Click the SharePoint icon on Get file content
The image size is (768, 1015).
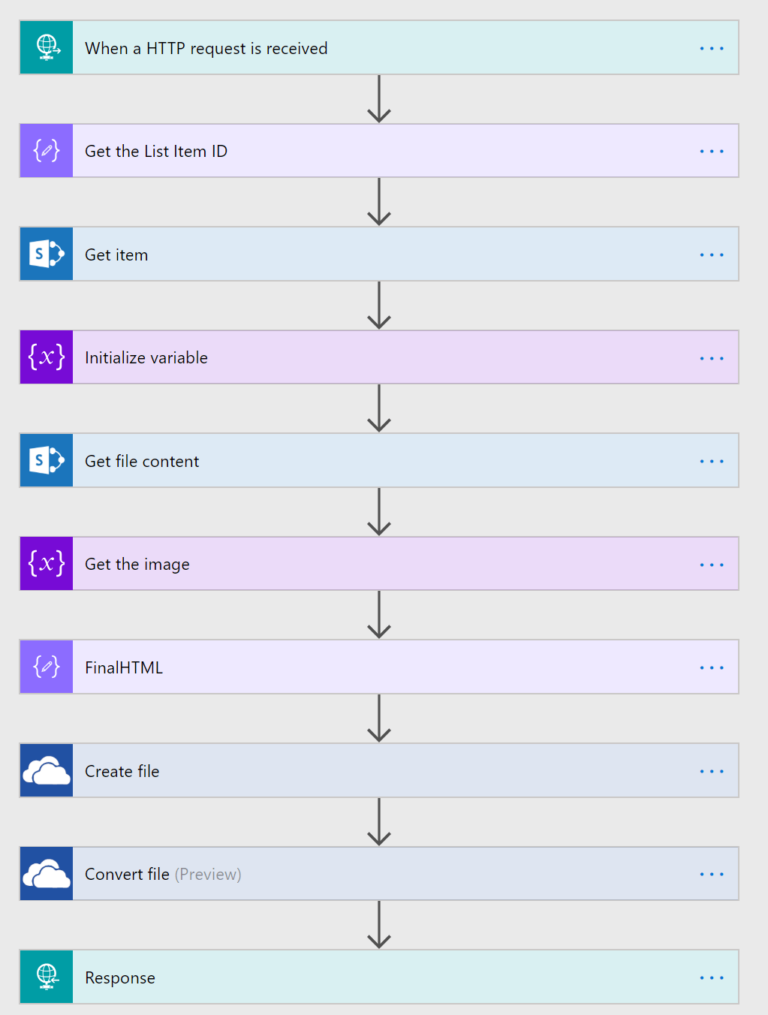(45, 460)
